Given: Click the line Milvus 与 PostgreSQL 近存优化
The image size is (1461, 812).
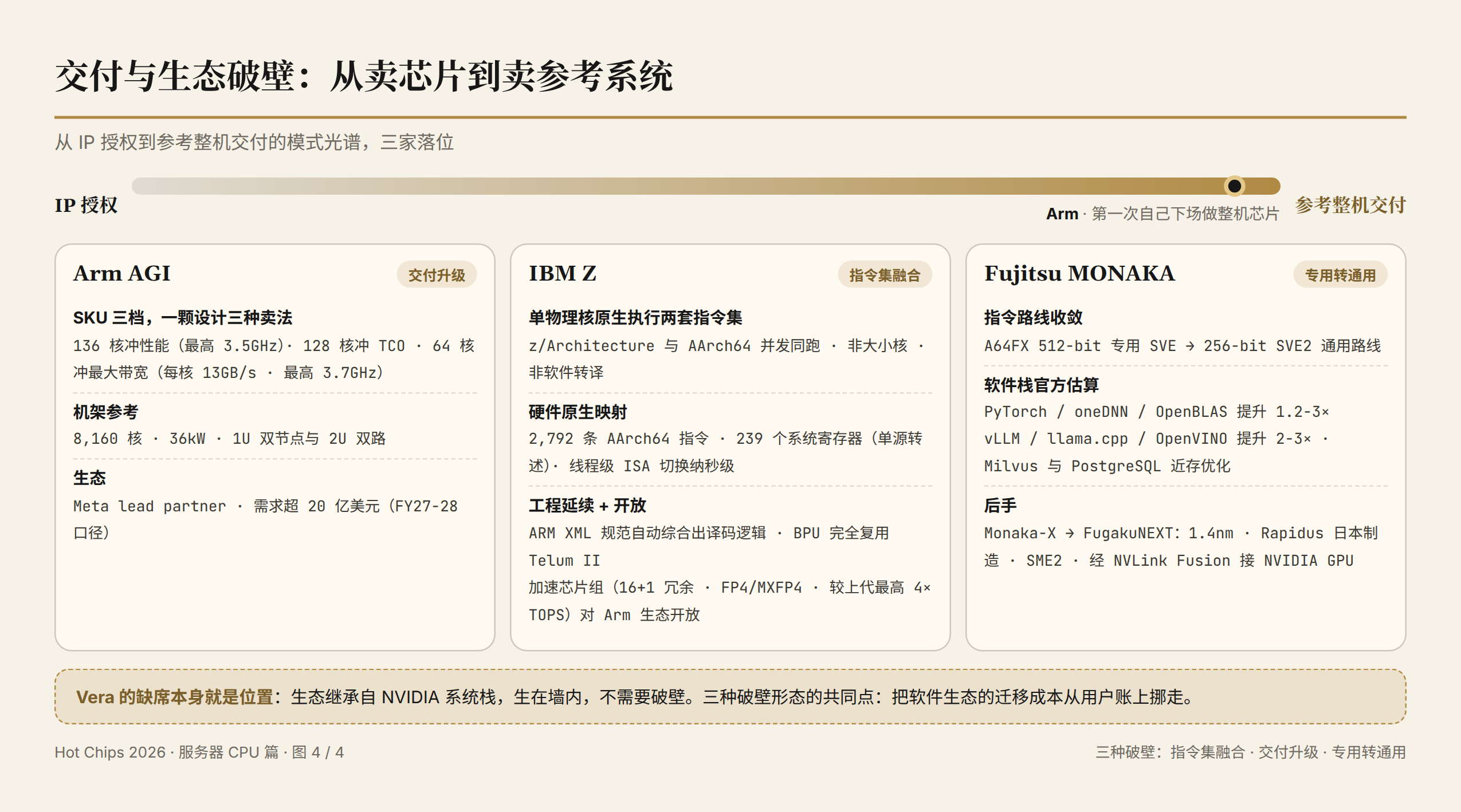Looking at the screenshot, I should [1107, 466].
